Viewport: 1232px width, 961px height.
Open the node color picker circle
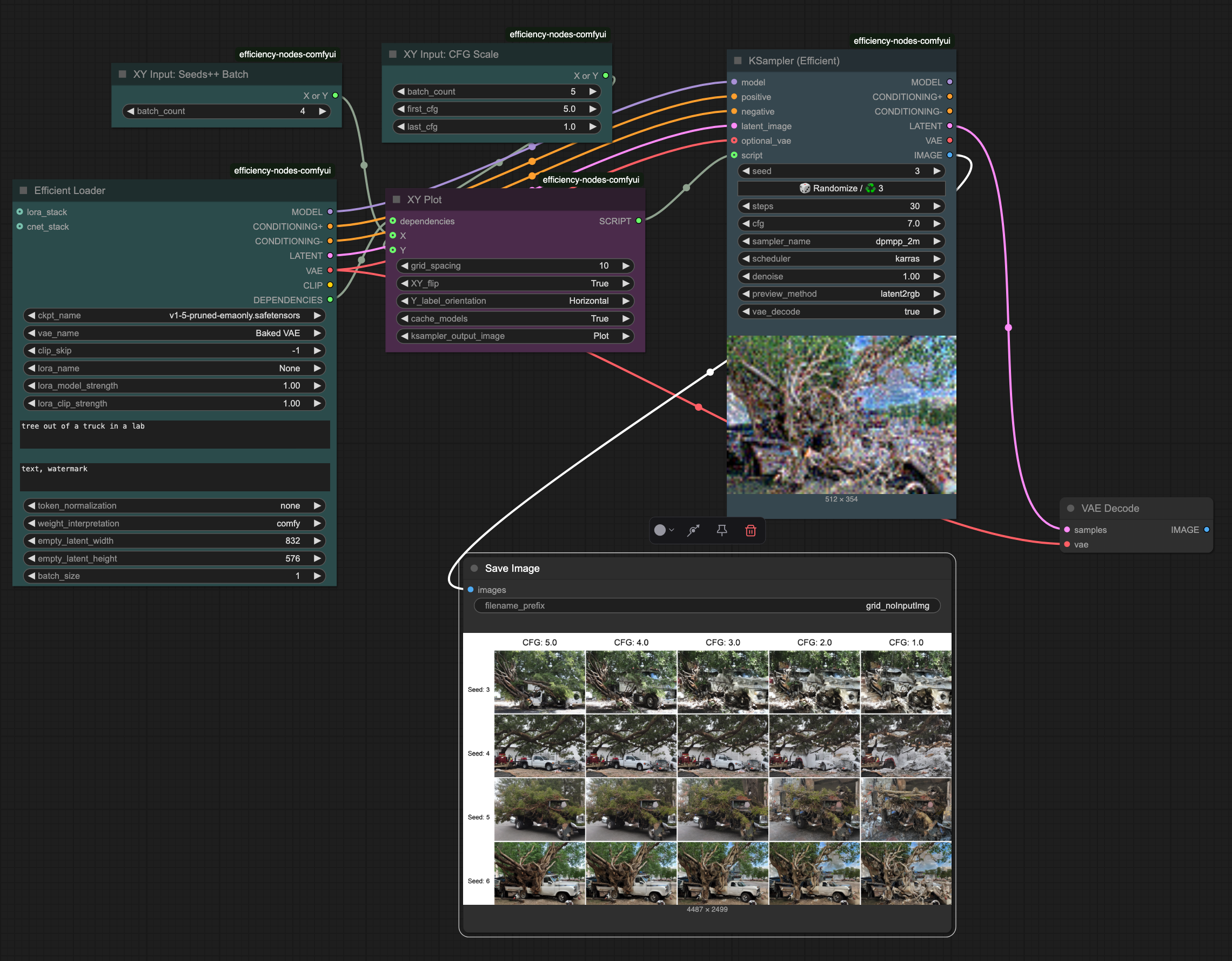660,530
